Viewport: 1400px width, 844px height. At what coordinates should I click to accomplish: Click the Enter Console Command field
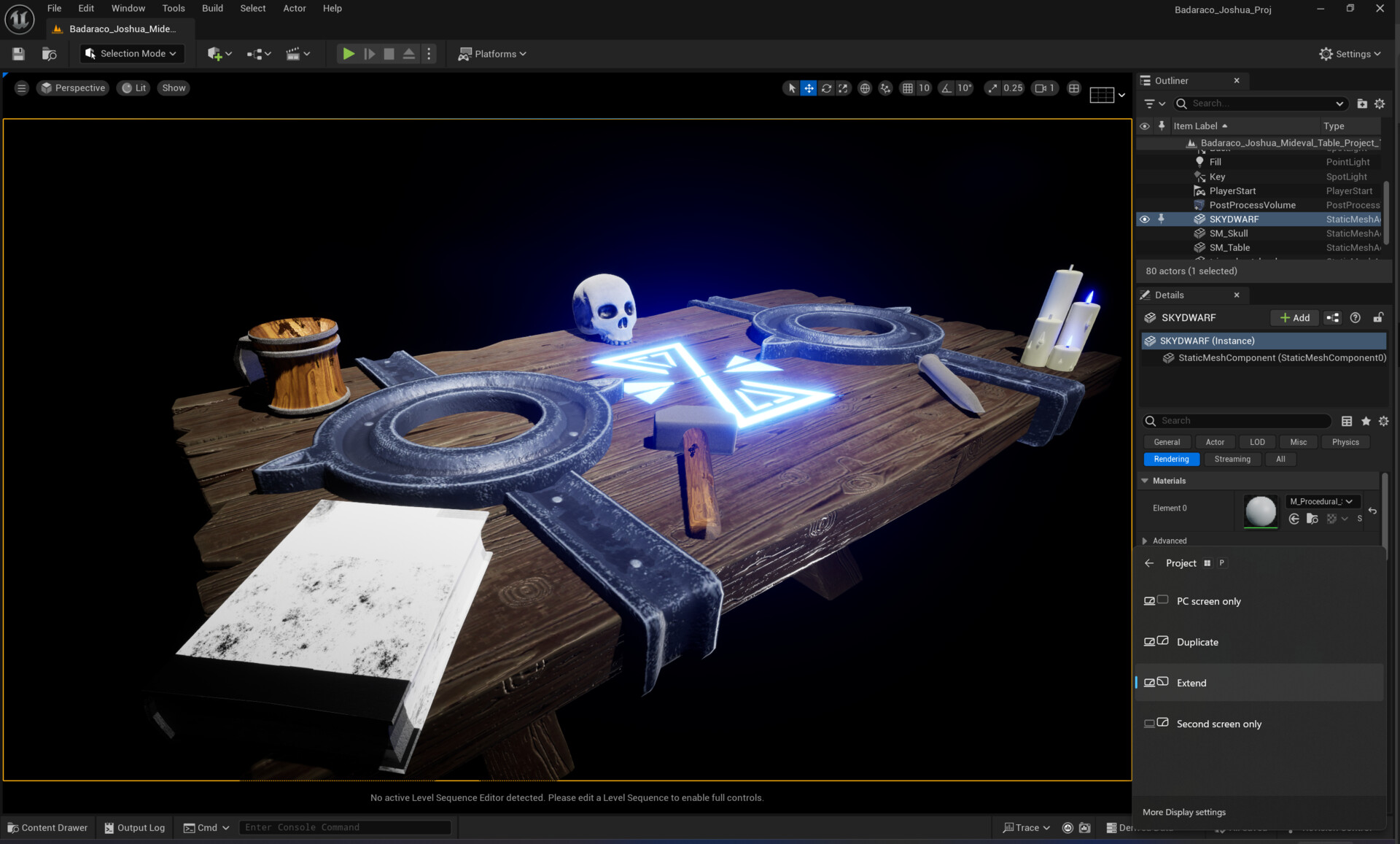coord(344,826)
